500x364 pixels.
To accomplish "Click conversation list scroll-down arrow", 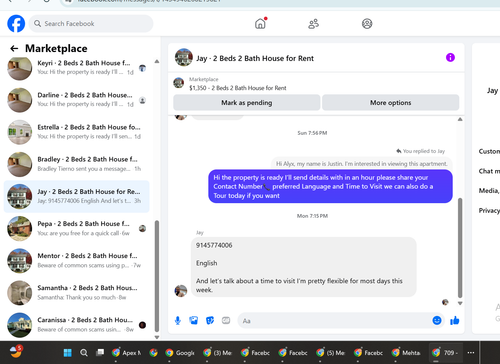I will (157, 337).
